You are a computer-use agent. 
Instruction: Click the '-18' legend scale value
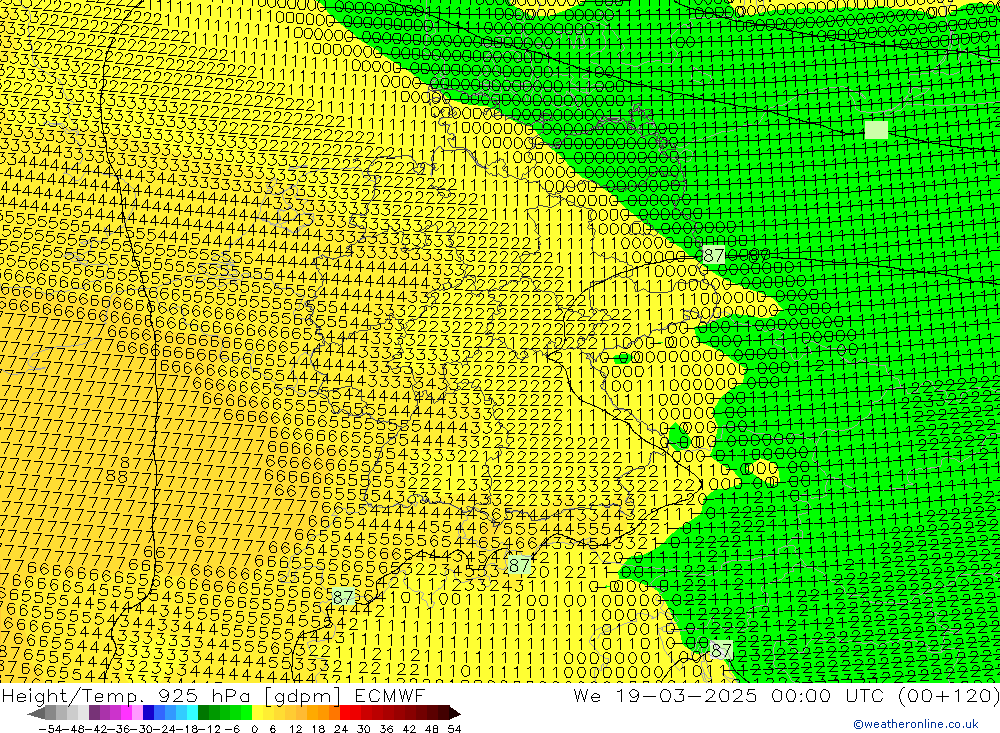pyautogui.click(x=188, y=729)
